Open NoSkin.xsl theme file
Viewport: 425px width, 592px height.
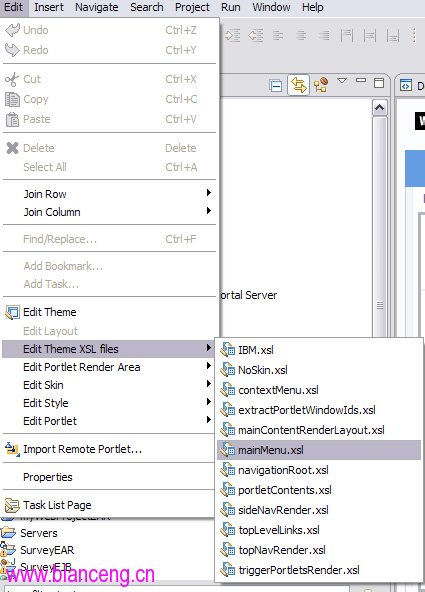coord(319,370)
